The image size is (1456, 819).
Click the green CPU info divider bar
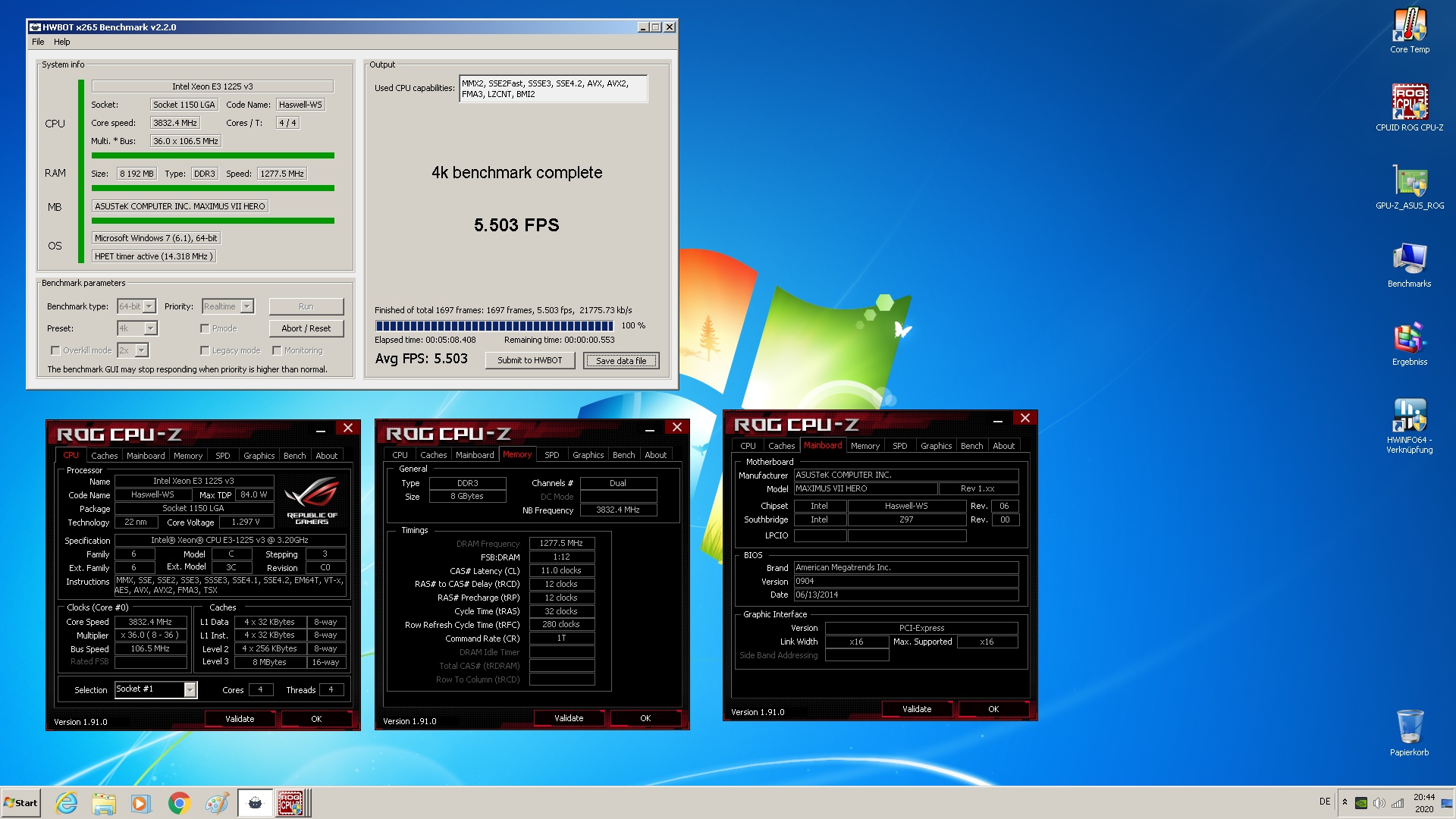click(x=212, y=155)
